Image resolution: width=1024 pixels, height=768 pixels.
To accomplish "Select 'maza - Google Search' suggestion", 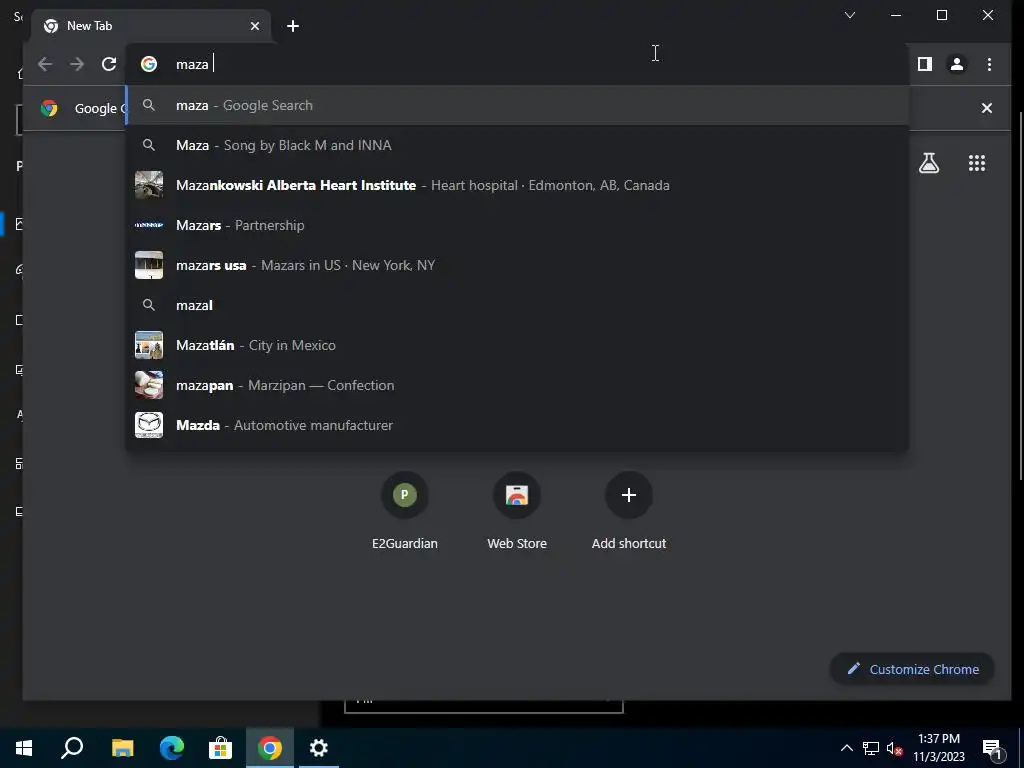I will tap(517, 105).
